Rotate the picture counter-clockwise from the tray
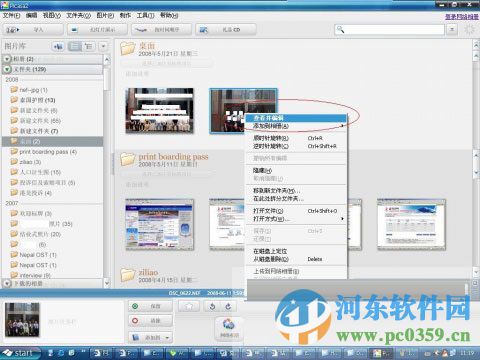Image resolution: width=480 pixels, height=360 pixels. [x=212, y=306]
